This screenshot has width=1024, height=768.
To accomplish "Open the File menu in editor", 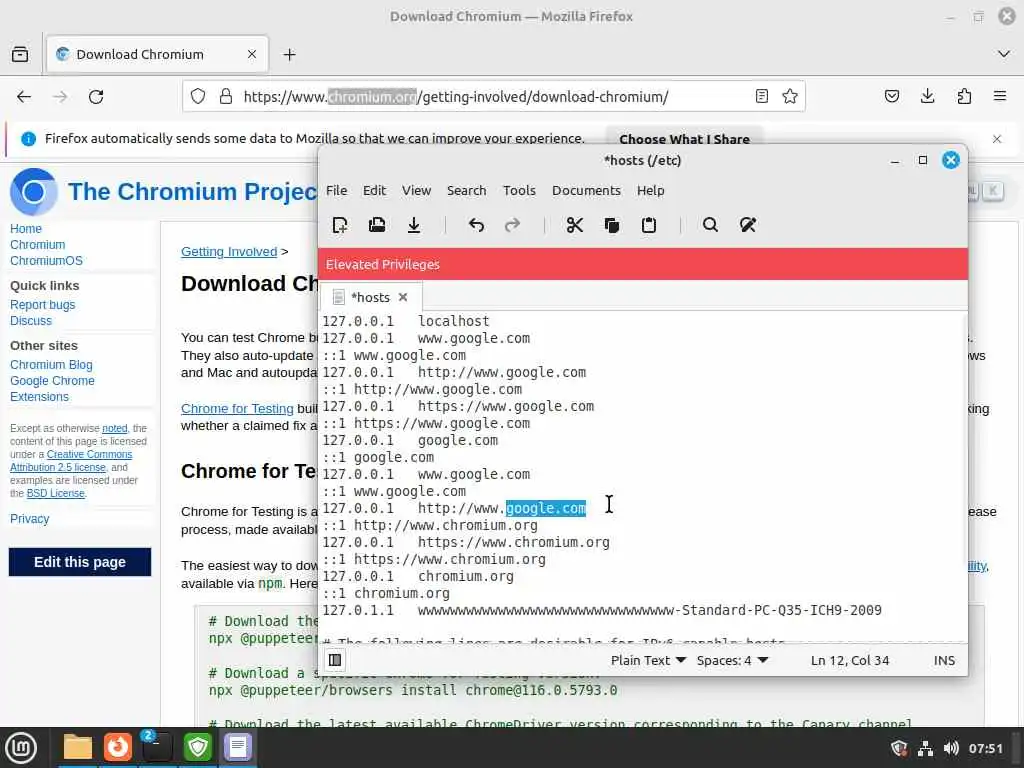I will point(336,190).
